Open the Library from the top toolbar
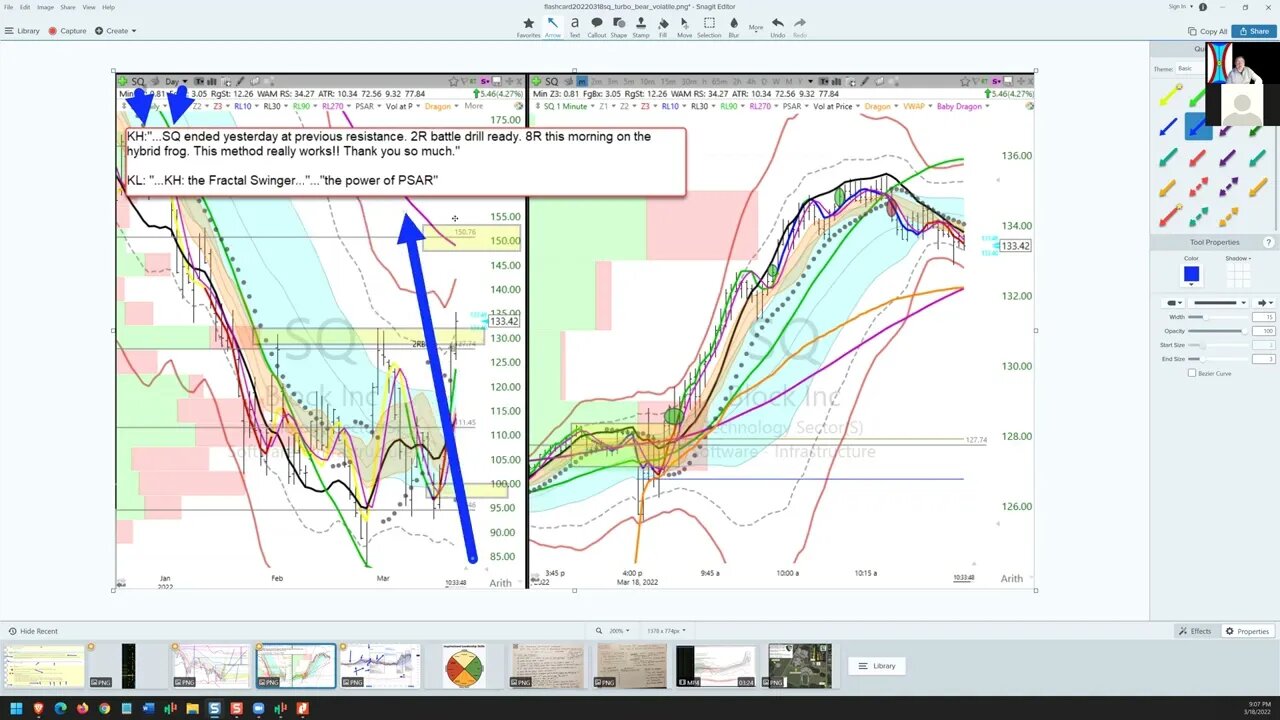 click(23, 31)
